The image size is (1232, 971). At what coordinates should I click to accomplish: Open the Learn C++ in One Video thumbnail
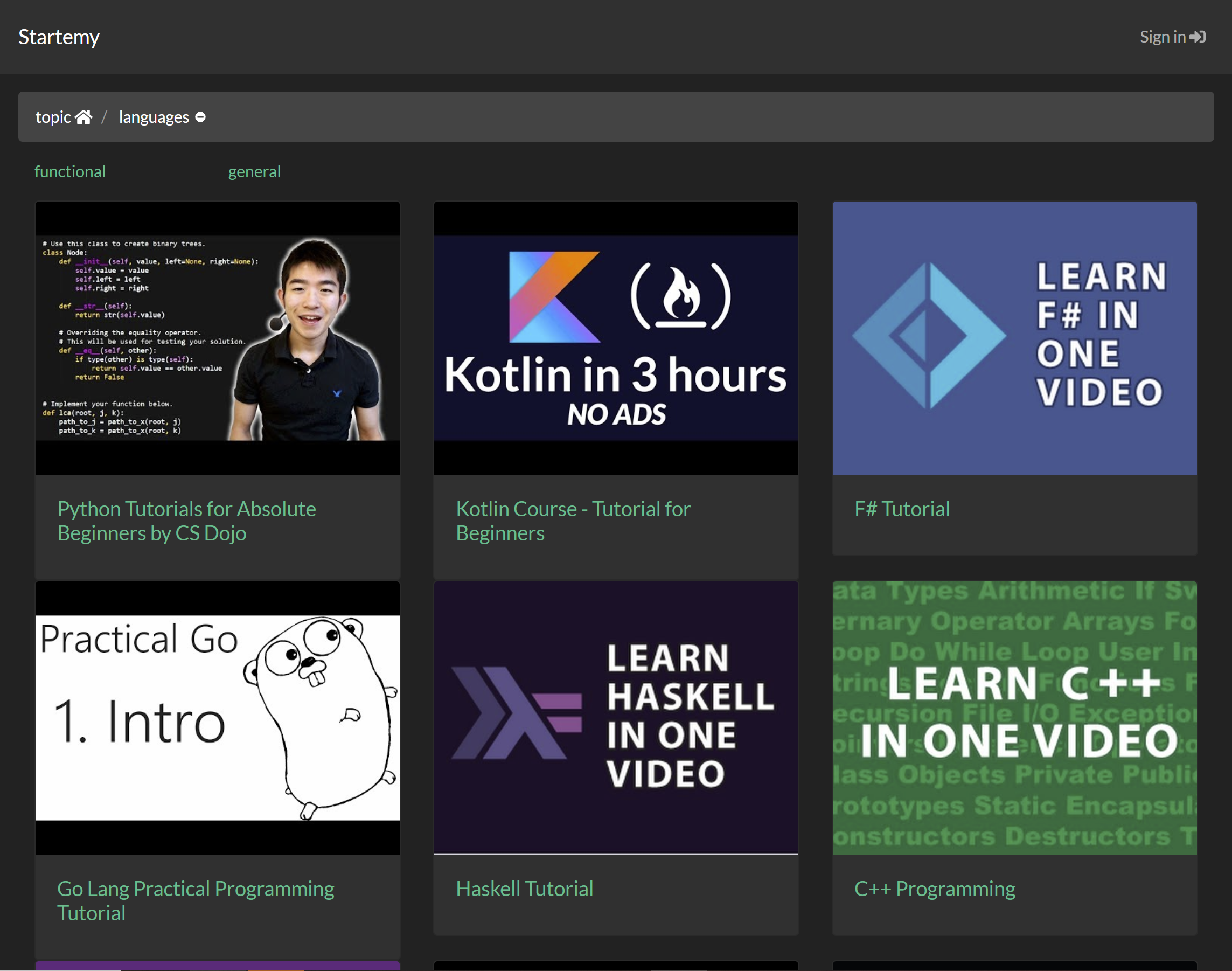(x=1014, y=717)
